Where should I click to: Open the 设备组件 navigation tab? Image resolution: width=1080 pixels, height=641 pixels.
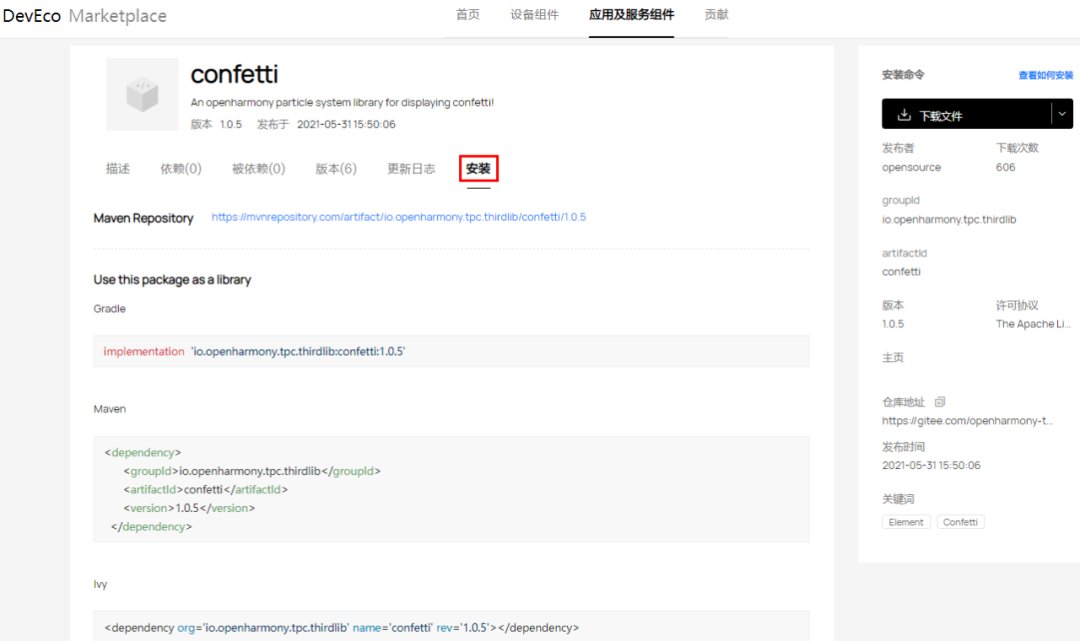tap(534, 14)
